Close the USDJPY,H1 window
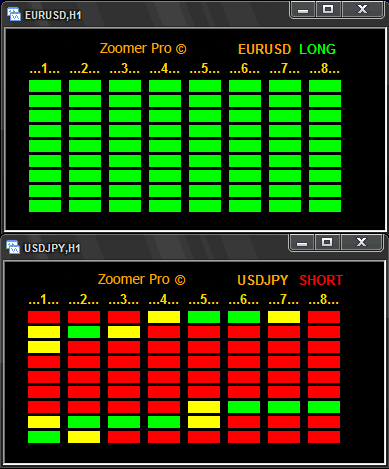Screen dimensions: 389x469 click(361, 242)
